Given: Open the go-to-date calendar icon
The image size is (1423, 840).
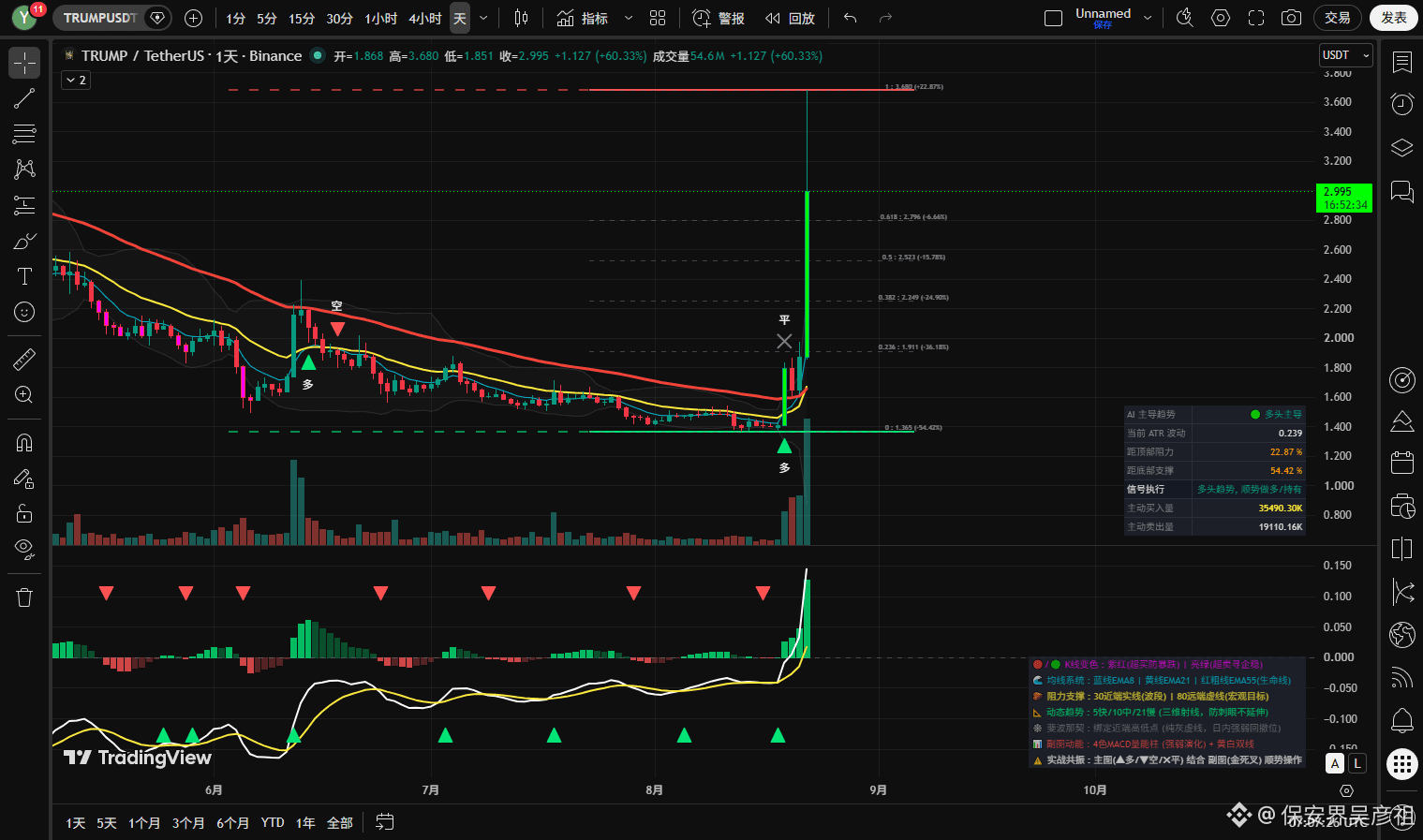Looking at the screenshot, I should [384, 822].
